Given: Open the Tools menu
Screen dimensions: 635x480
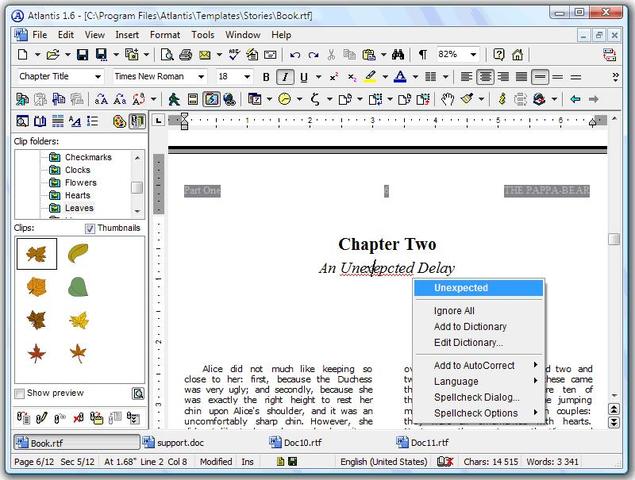Looking at the screenshot, I should point(203,35).
